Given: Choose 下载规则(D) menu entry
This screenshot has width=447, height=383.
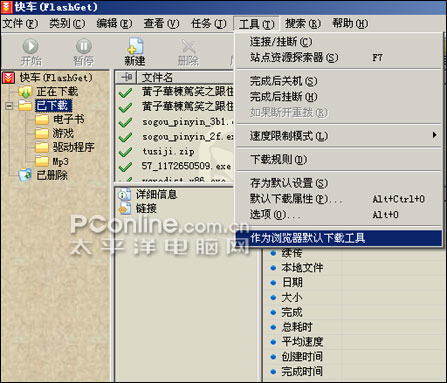Looking at the screenshot, I should click(x=339, y=159).
